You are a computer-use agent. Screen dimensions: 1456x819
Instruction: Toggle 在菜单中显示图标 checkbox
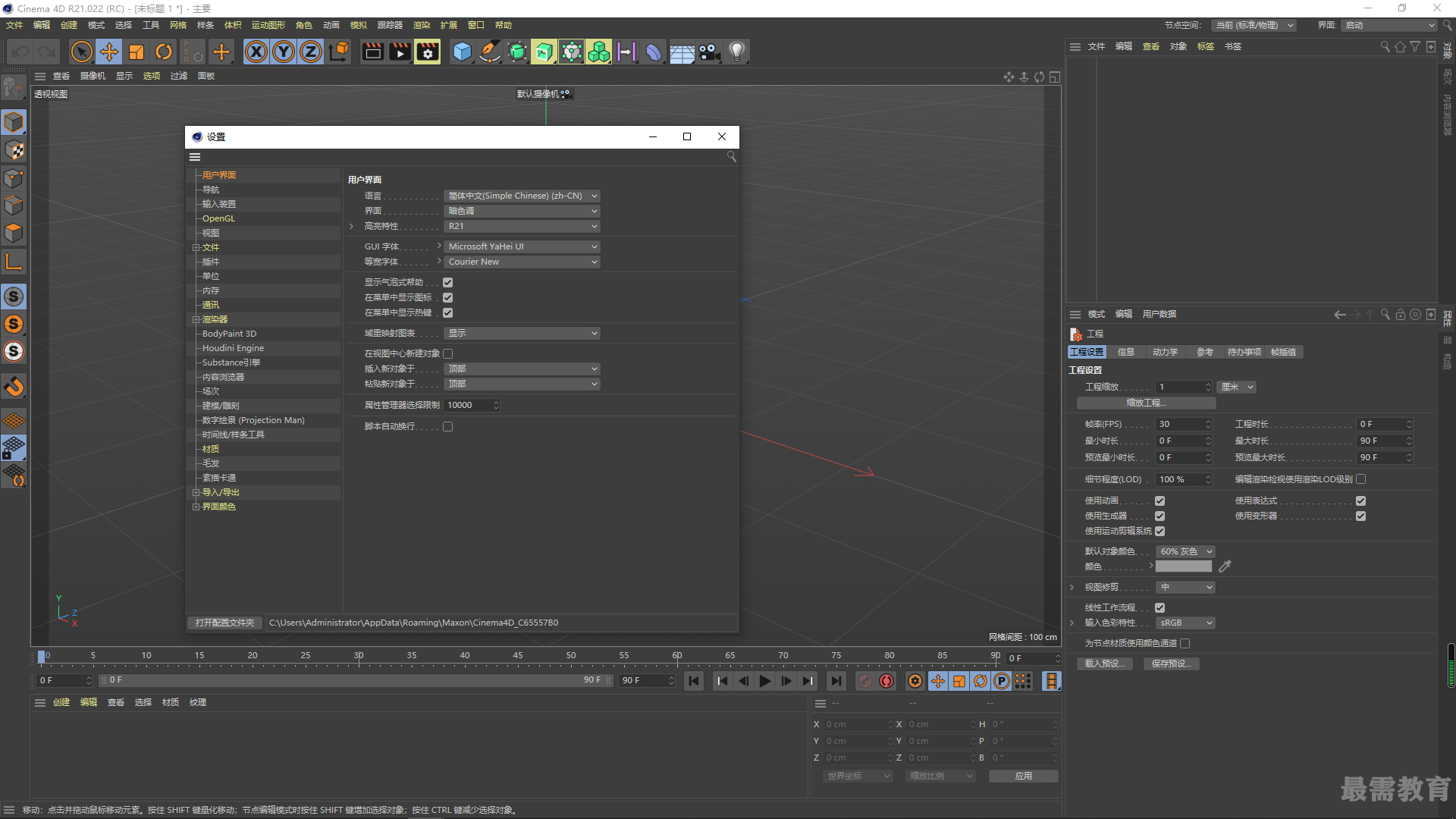447,298
